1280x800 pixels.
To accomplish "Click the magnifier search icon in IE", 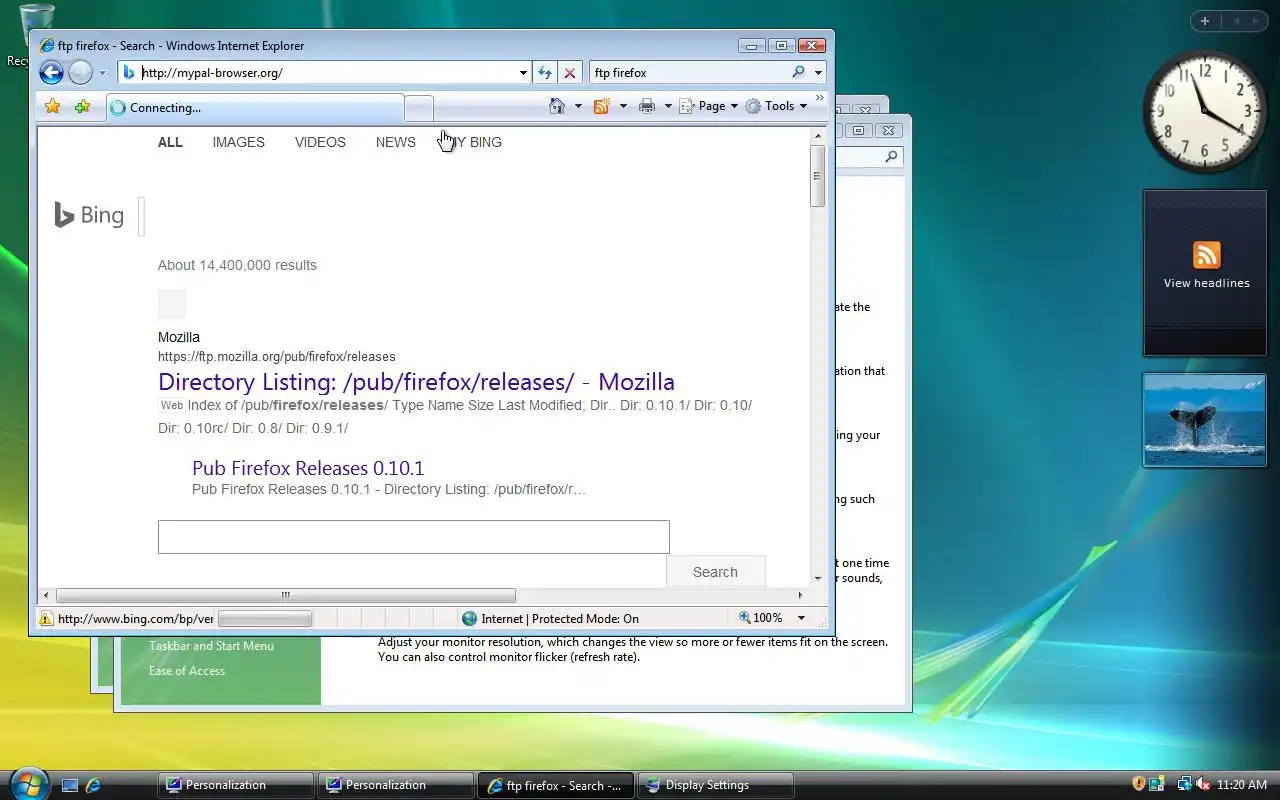I will (x=798, y=72).
